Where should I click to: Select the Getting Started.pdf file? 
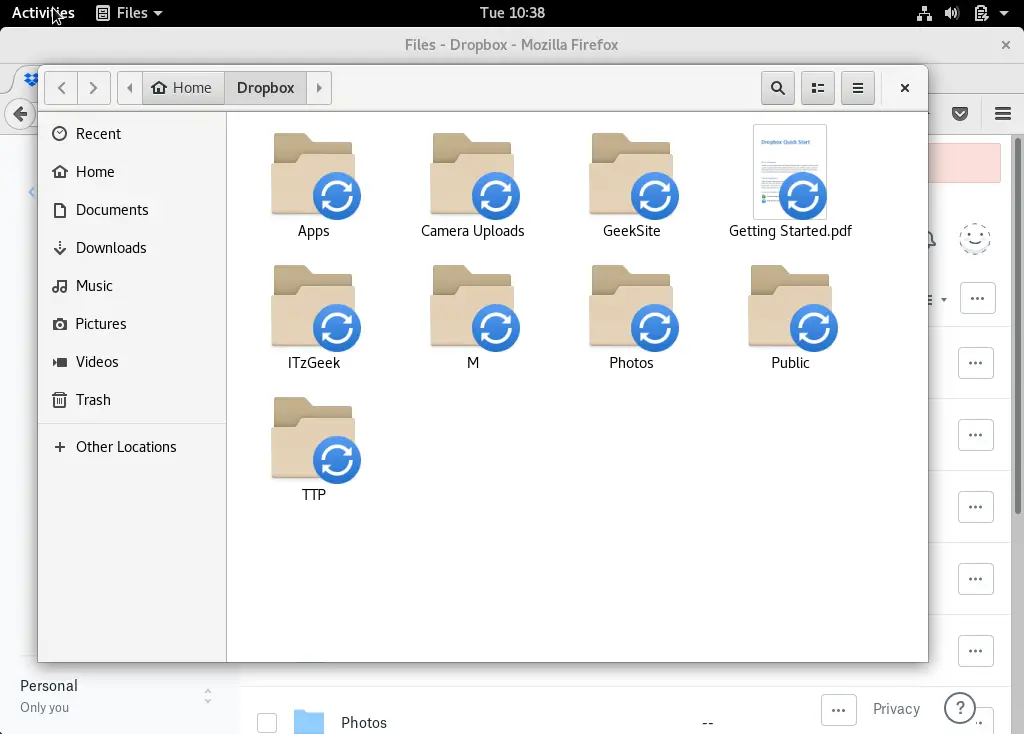pyautogui.click(x=790, y=183)
